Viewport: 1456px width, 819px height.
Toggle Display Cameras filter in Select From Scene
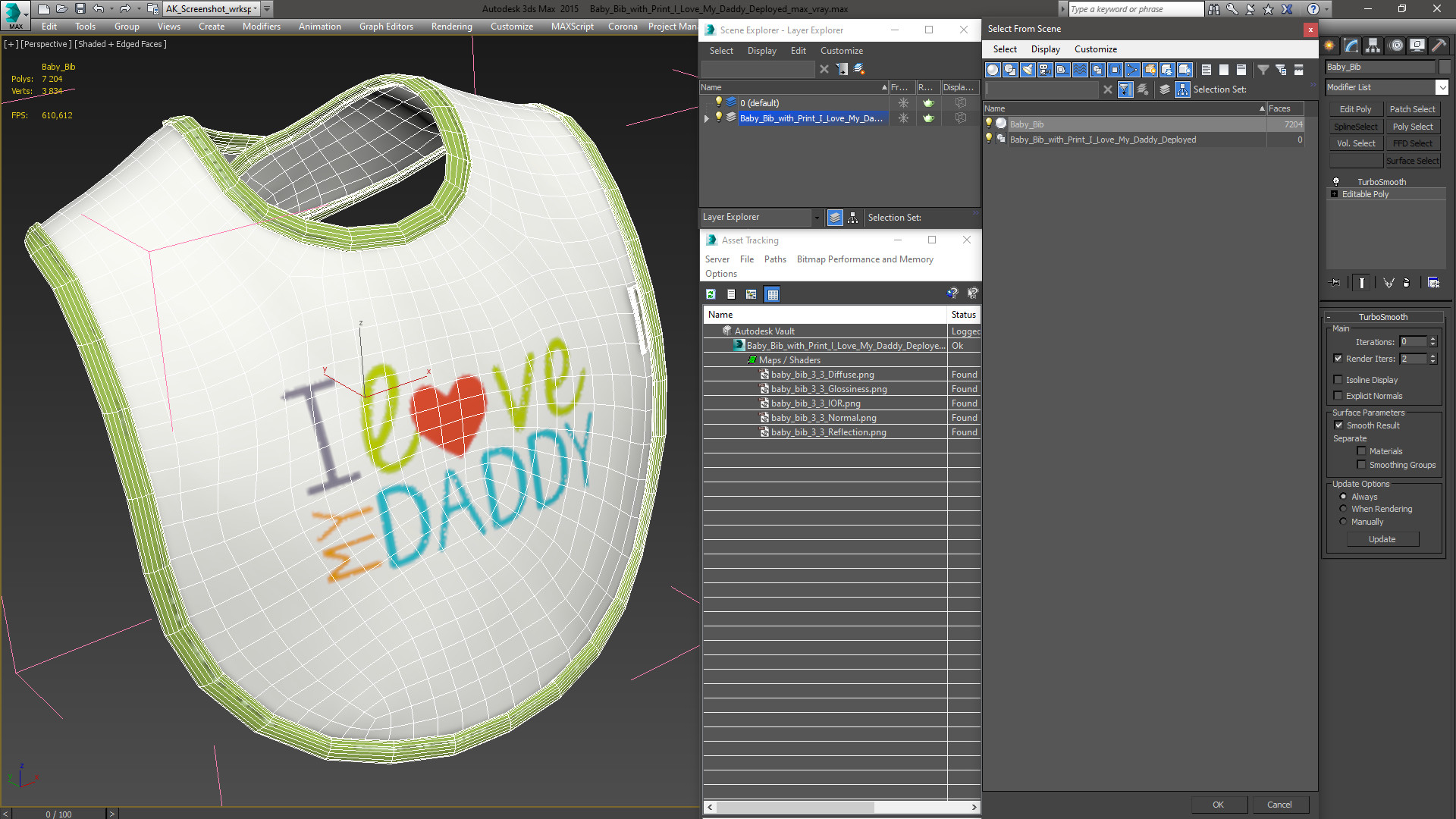[1045, 70]
